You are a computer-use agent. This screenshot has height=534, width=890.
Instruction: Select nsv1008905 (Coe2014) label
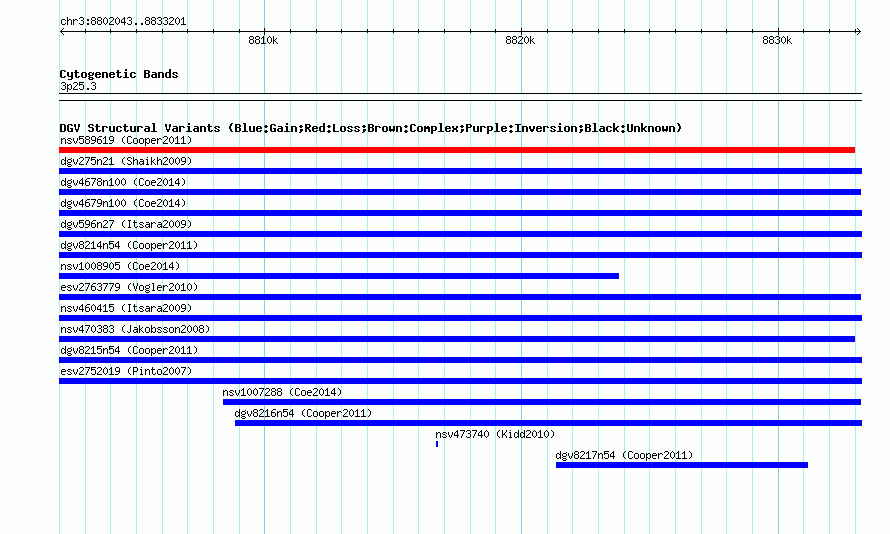tap(120, 266)
